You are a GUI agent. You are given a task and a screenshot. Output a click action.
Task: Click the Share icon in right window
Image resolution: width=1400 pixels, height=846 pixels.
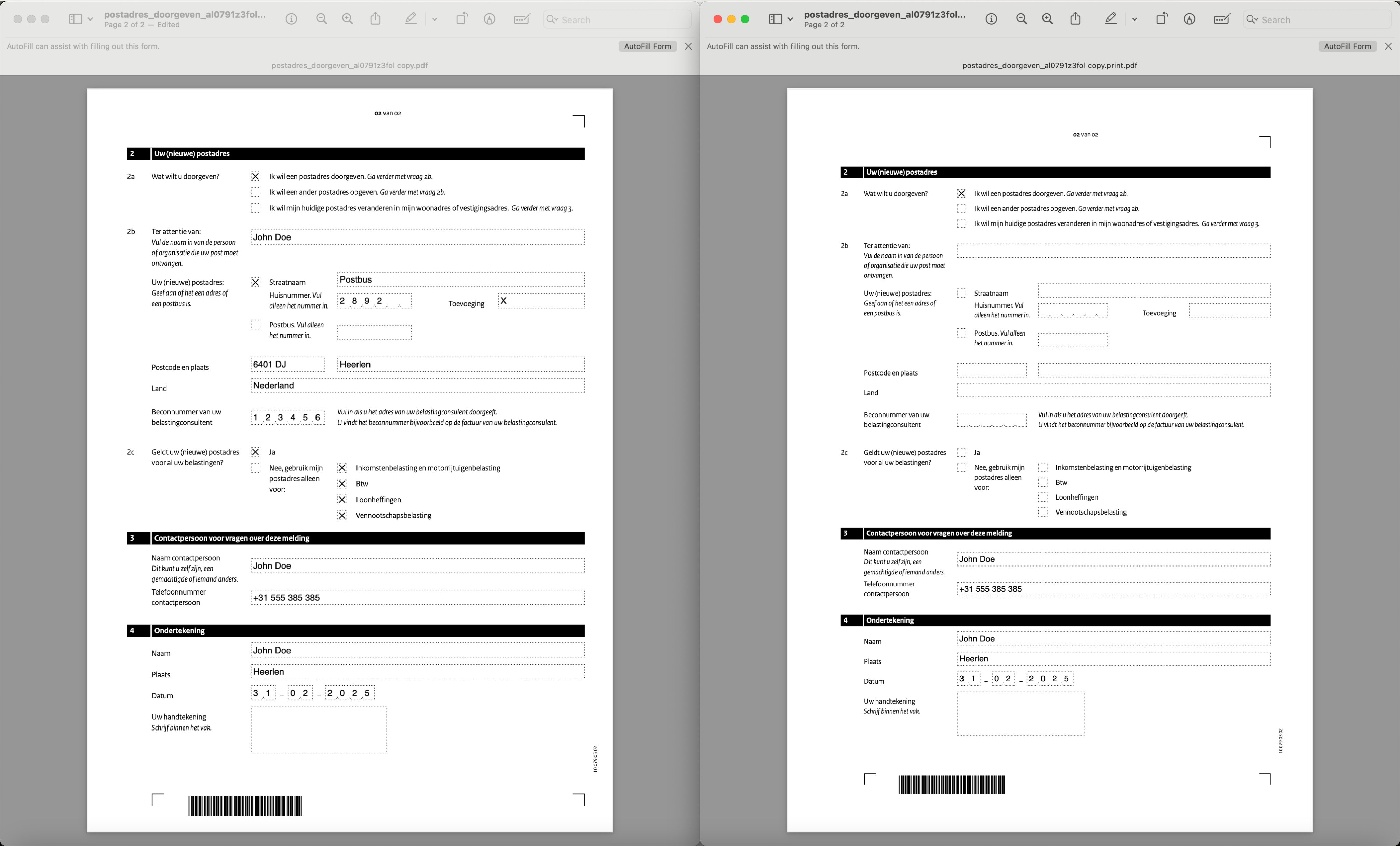(1075, 19)
